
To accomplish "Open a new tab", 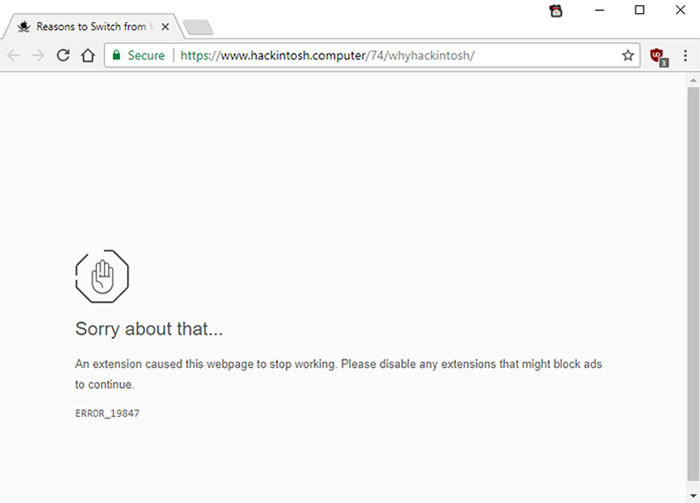I will pos(198,27).
